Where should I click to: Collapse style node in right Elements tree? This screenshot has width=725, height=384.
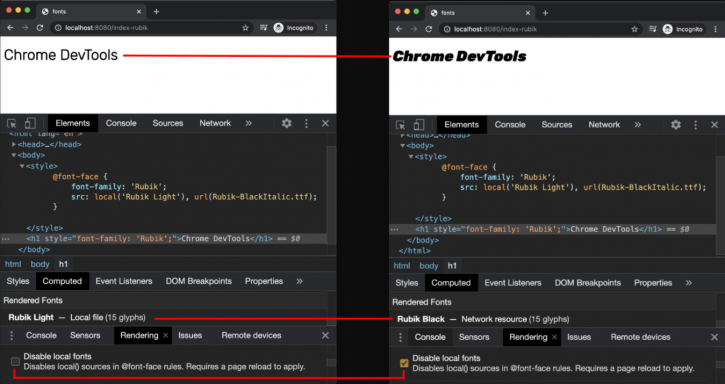tap(411, 156)
